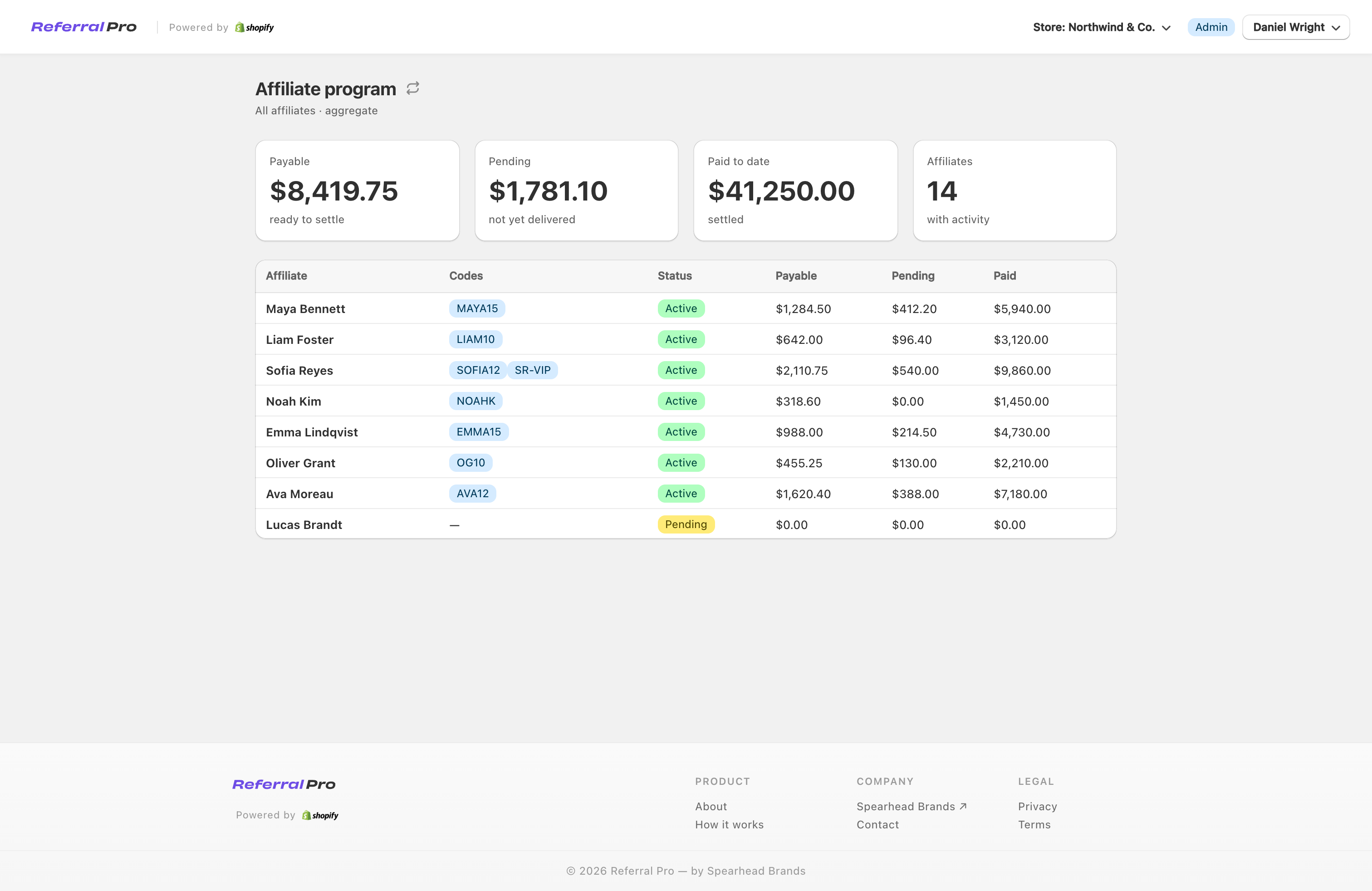The height and width of the screenshot is (891, 1372).
Task: Click the refresh icon beside Affiliate program
Action: pyautogui.click(x=413, y=88)
